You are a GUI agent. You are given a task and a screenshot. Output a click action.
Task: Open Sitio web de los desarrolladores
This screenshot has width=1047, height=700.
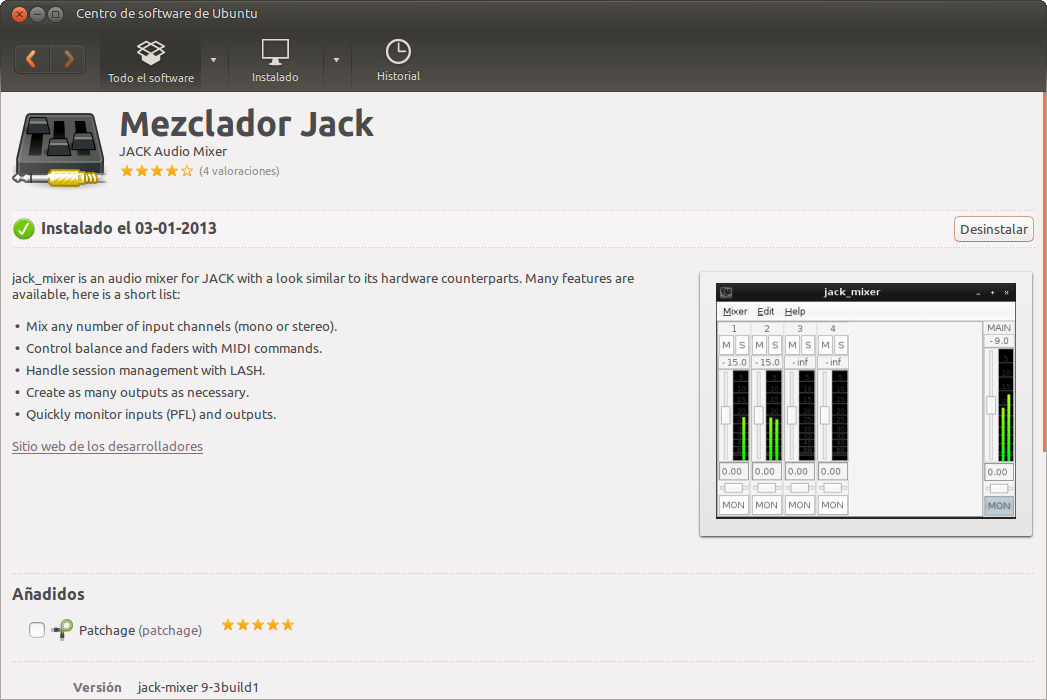pos(107,446)
